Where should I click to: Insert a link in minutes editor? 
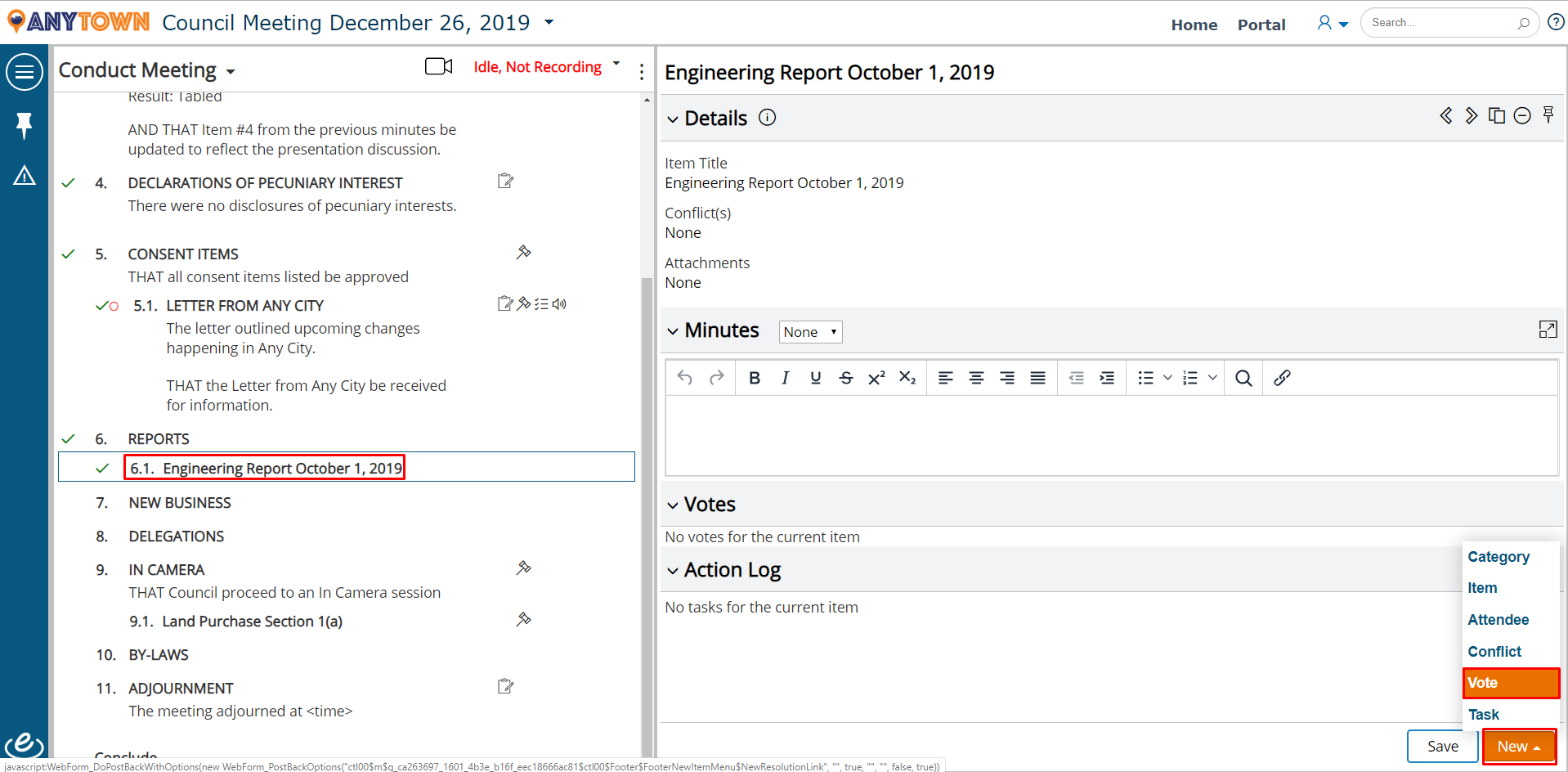click(1282, 378)
